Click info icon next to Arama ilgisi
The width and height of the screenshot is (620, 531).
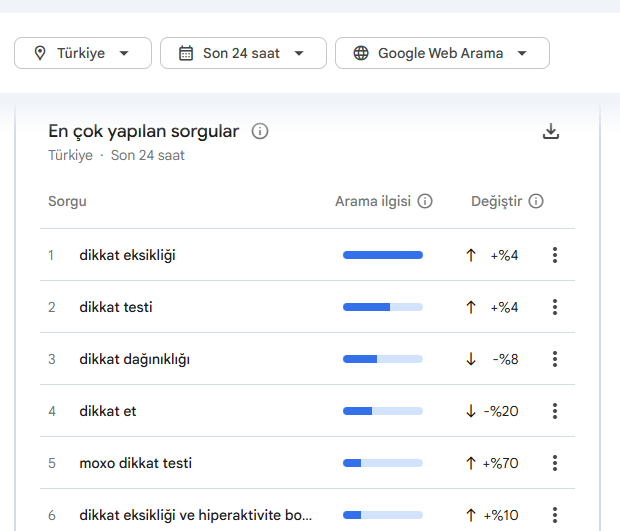pyautogui.click(x=425, y=202)
